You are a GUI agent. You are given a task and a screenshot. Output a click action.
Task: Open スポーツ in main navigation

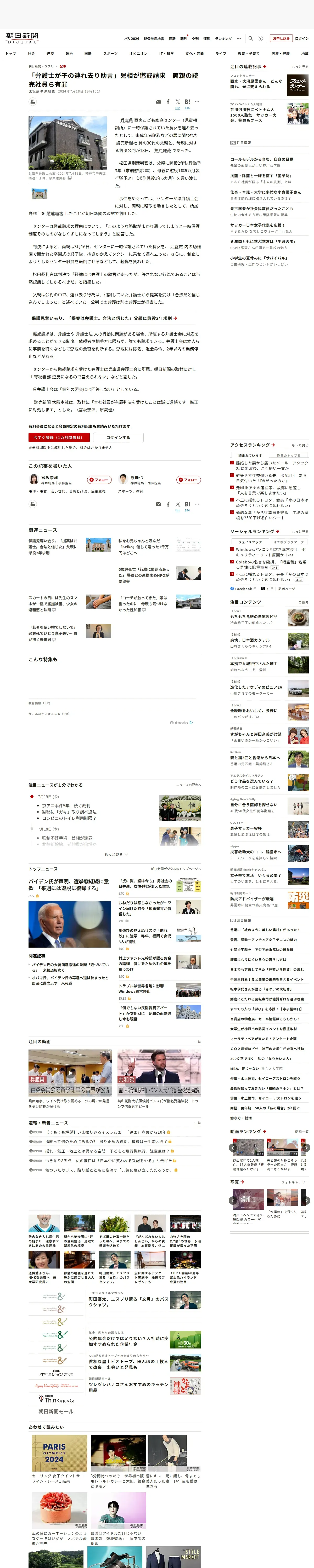tap(110, 54)
